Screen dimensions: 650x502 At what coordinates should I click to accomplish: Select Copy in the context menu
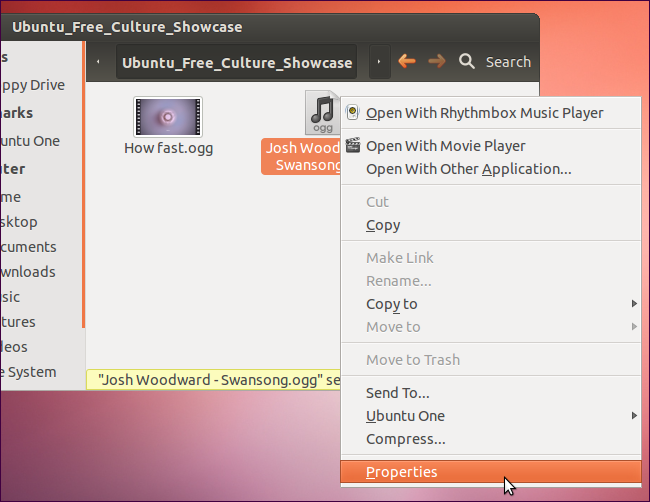[491, 225]
